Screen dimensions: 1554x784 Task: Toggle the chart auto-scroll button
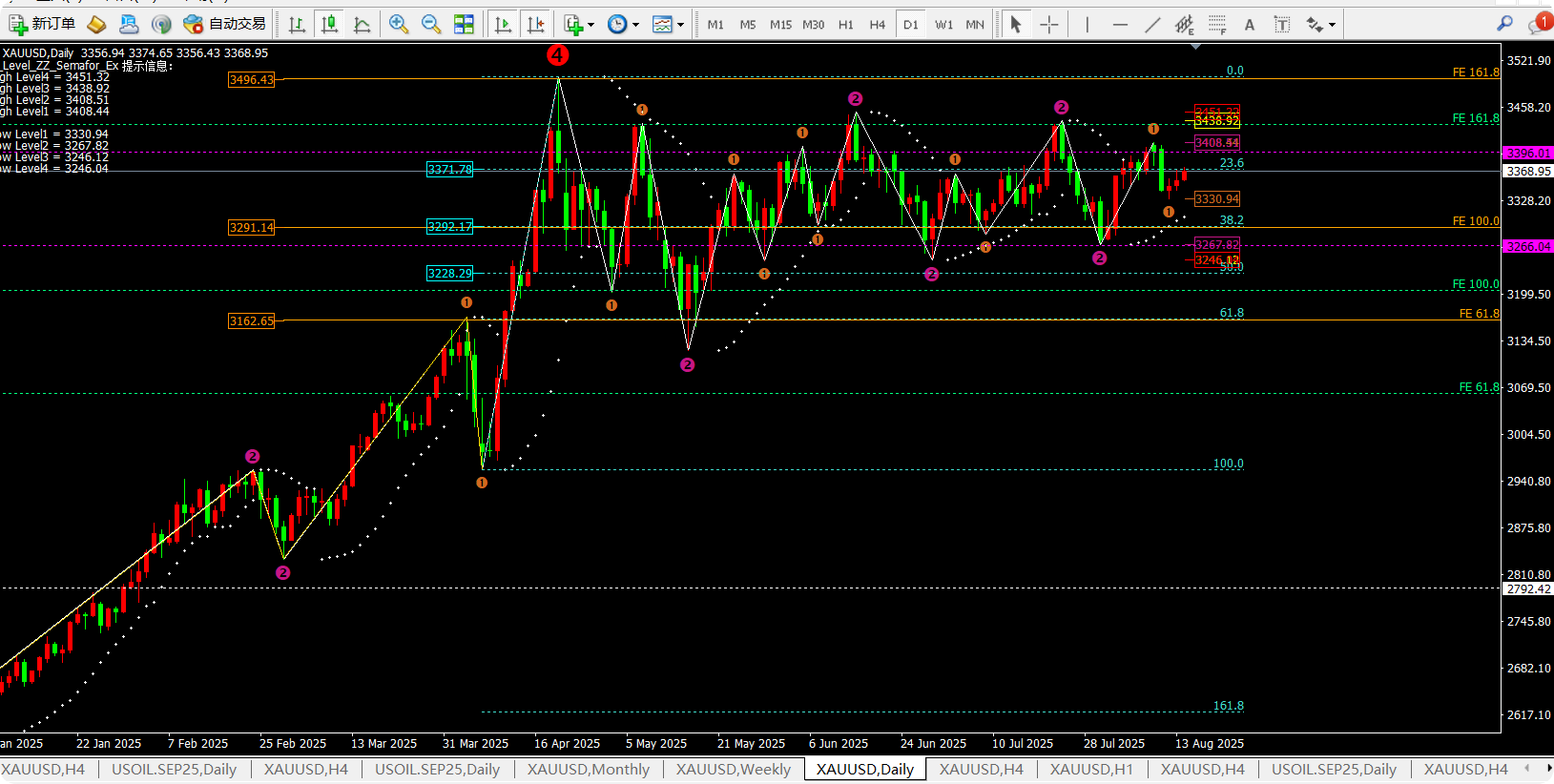[x=503, y=24]
